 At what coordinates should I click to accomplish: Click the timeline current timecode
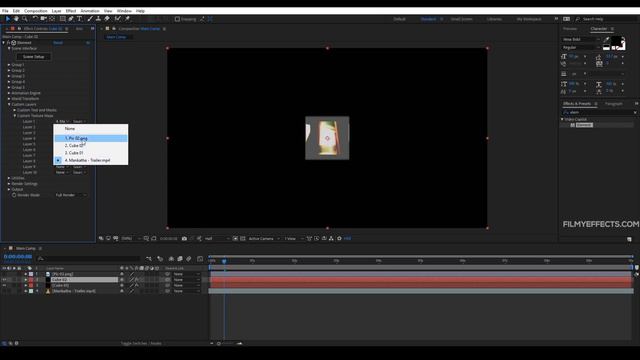(x=18, y=257)
